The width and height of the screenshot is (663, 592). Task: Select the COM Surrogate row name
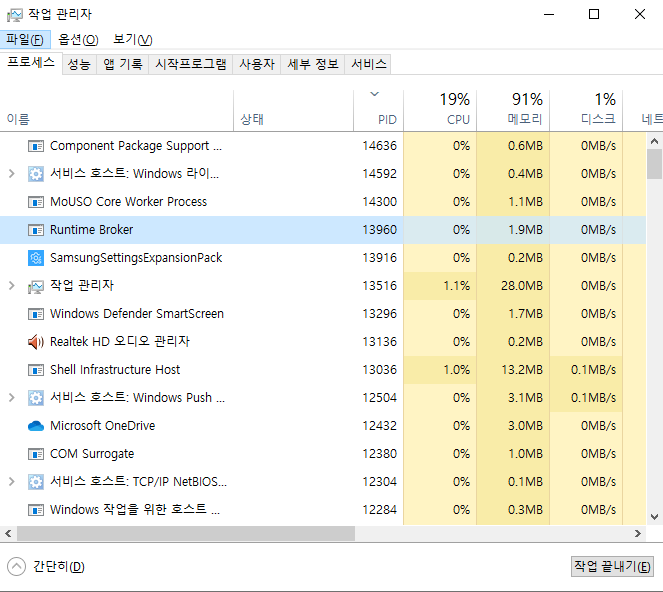click(x=92, y=454)
